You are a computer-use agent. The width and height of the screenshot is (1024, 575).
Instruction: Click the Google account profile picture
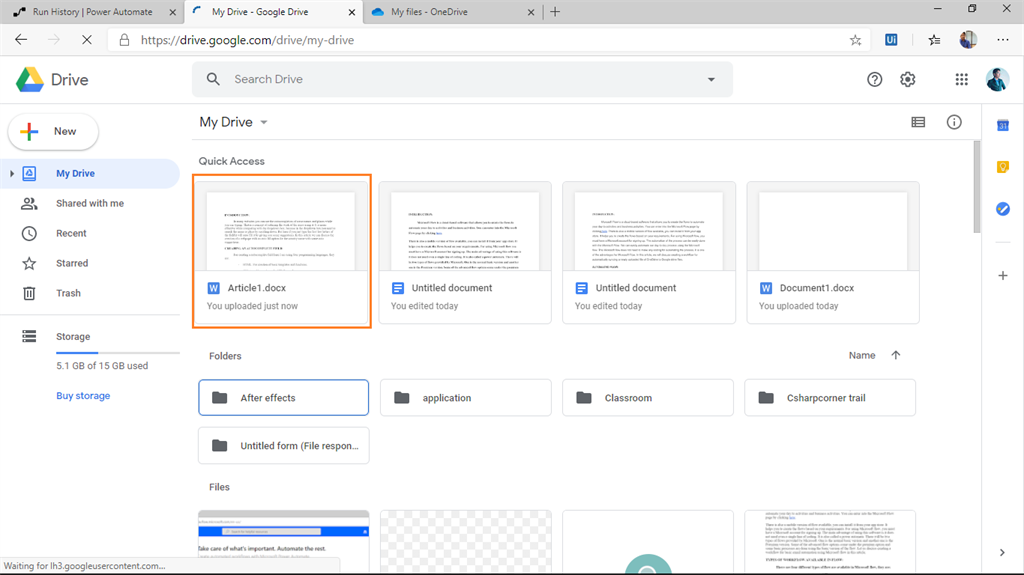point(997,80)
